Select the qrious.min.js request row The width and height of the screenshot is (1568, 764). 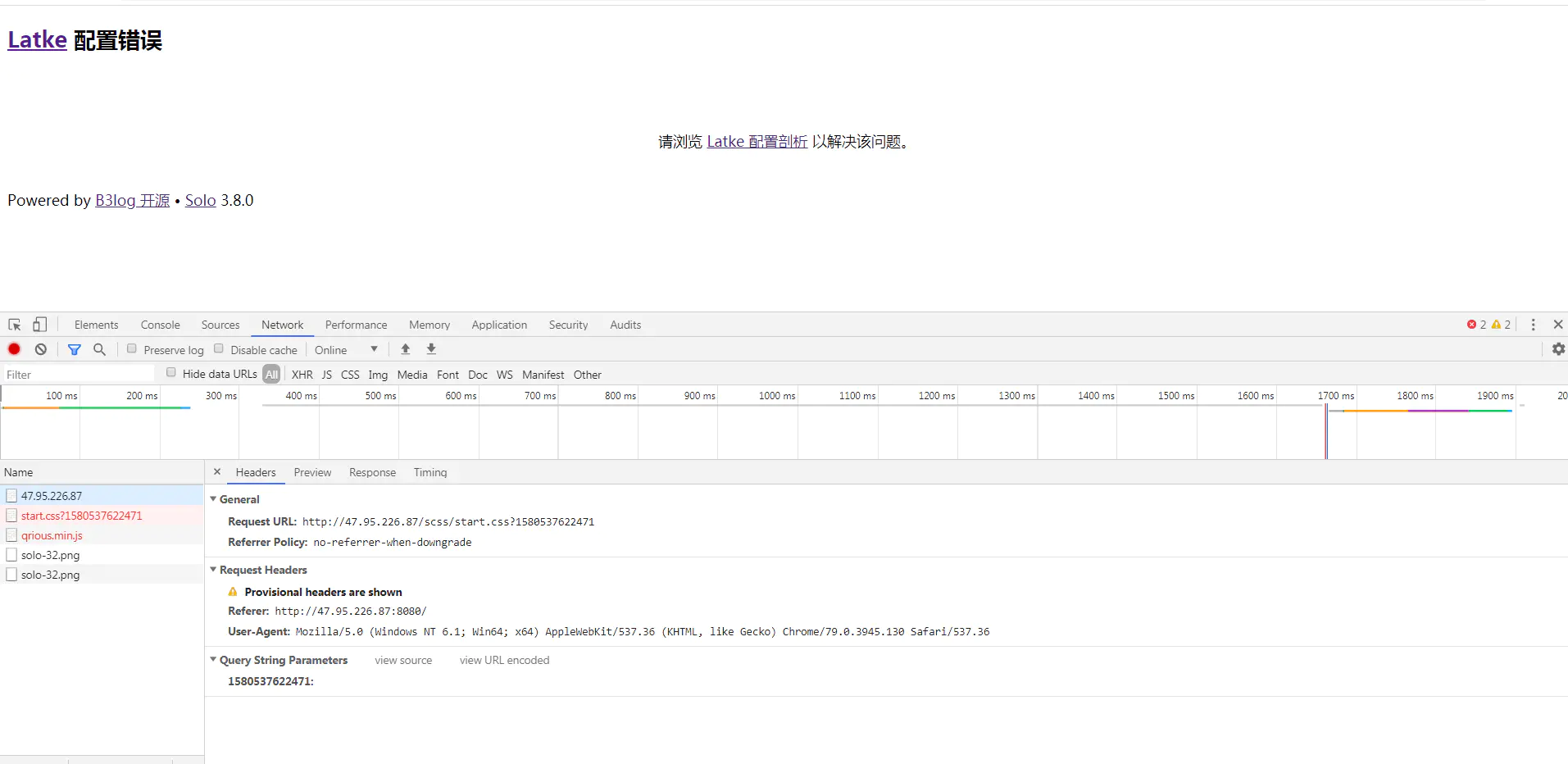102,535
